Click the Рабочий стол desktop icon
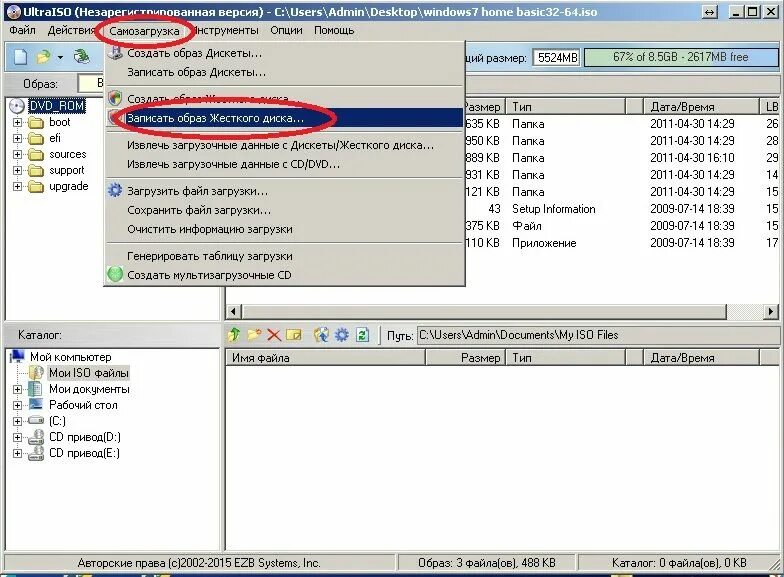The width and height of the screenshot is (784, 577). [x=36, y=404]
